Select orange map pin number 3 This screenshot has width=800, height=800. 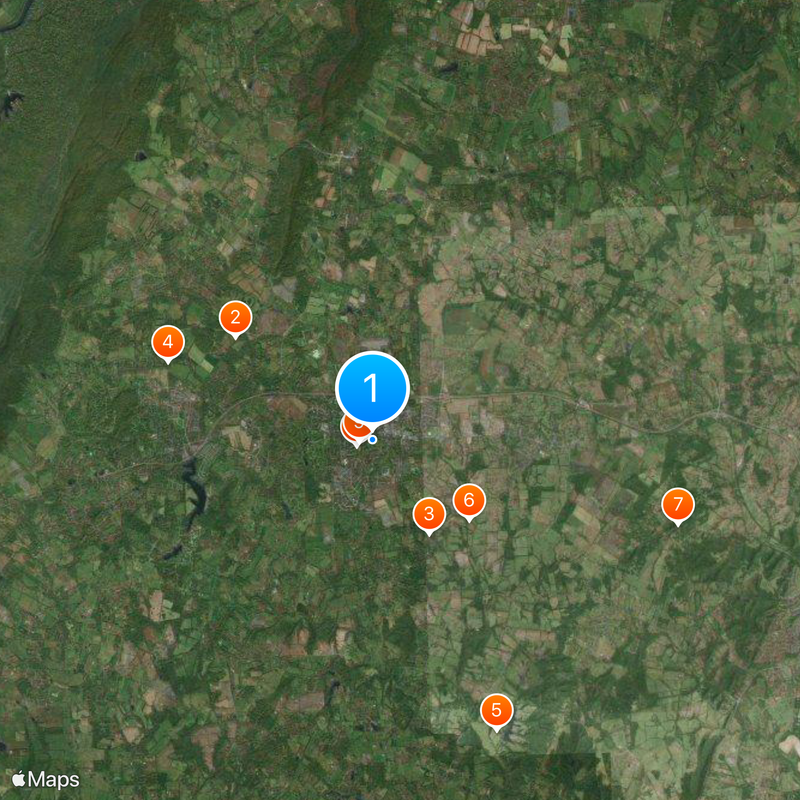429,514
